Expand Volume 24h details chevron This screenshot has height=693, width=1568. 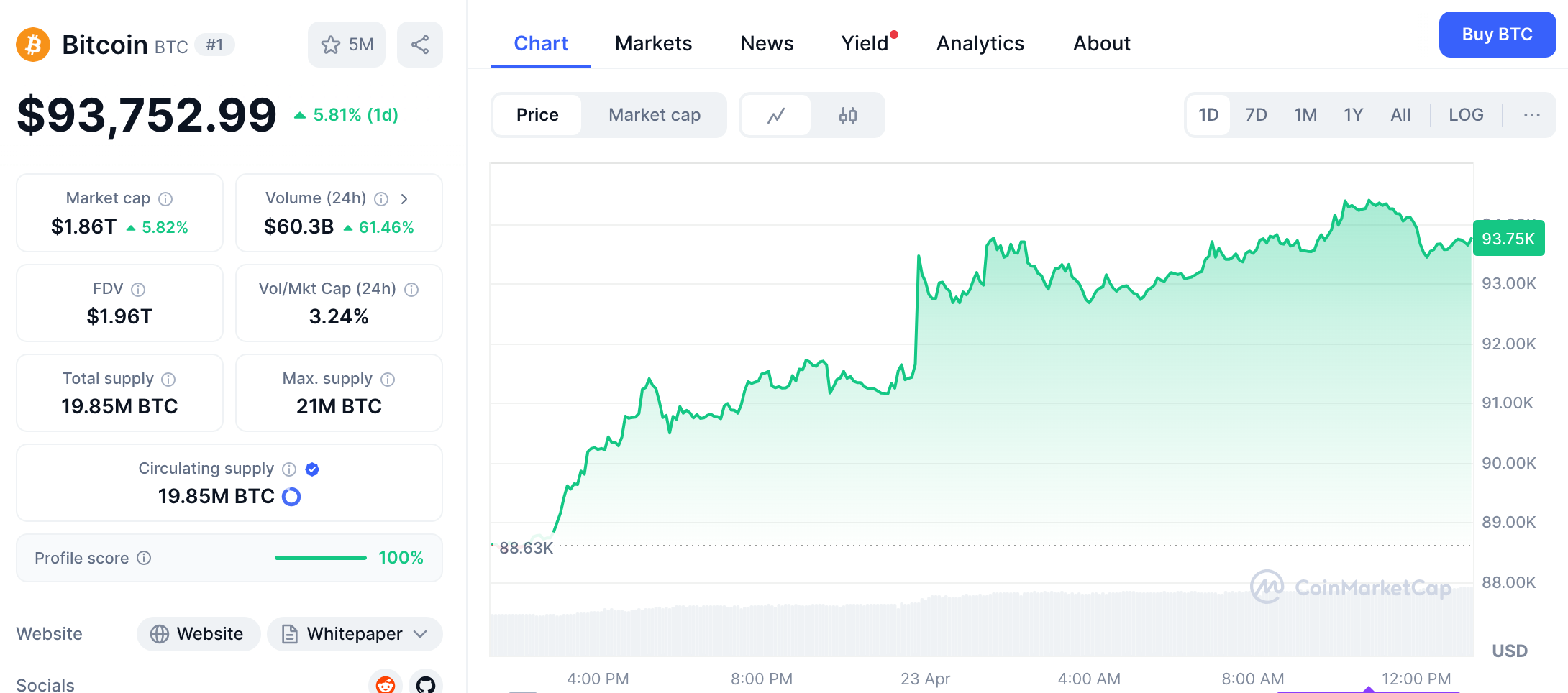[405, 199]
